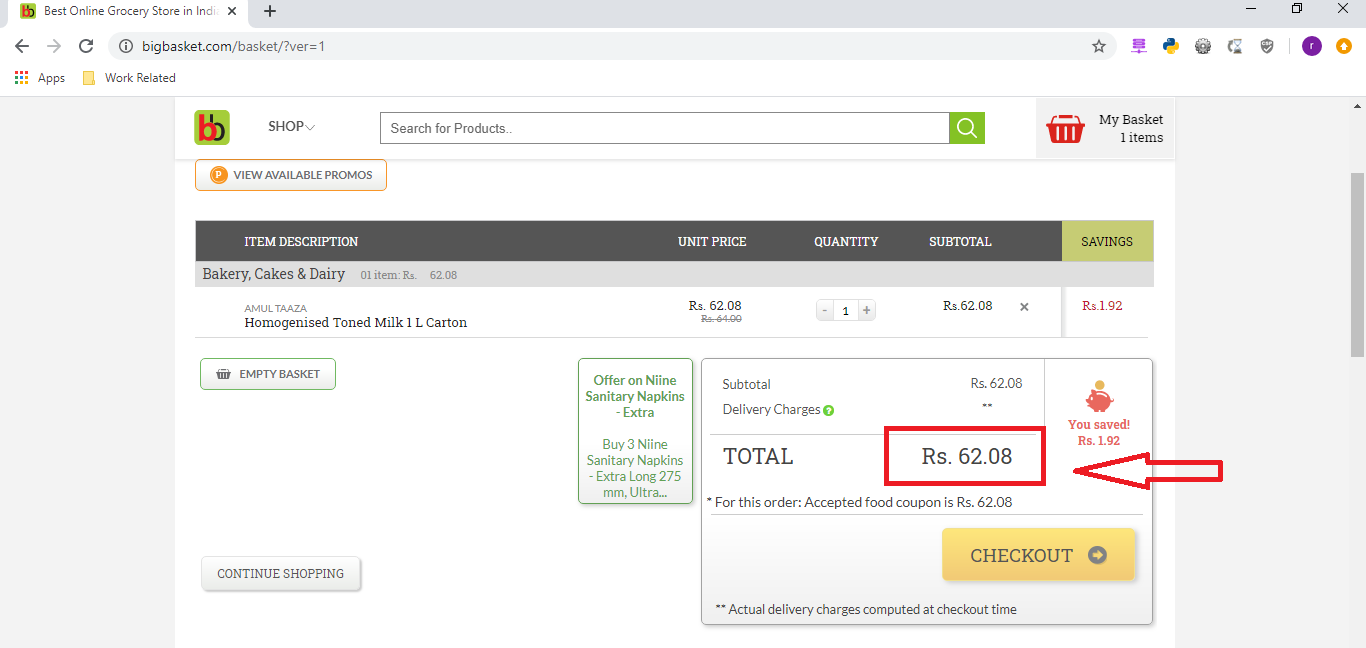1366x648 pixels.
Task: Click the address bar URL
Action: point(234,46)
